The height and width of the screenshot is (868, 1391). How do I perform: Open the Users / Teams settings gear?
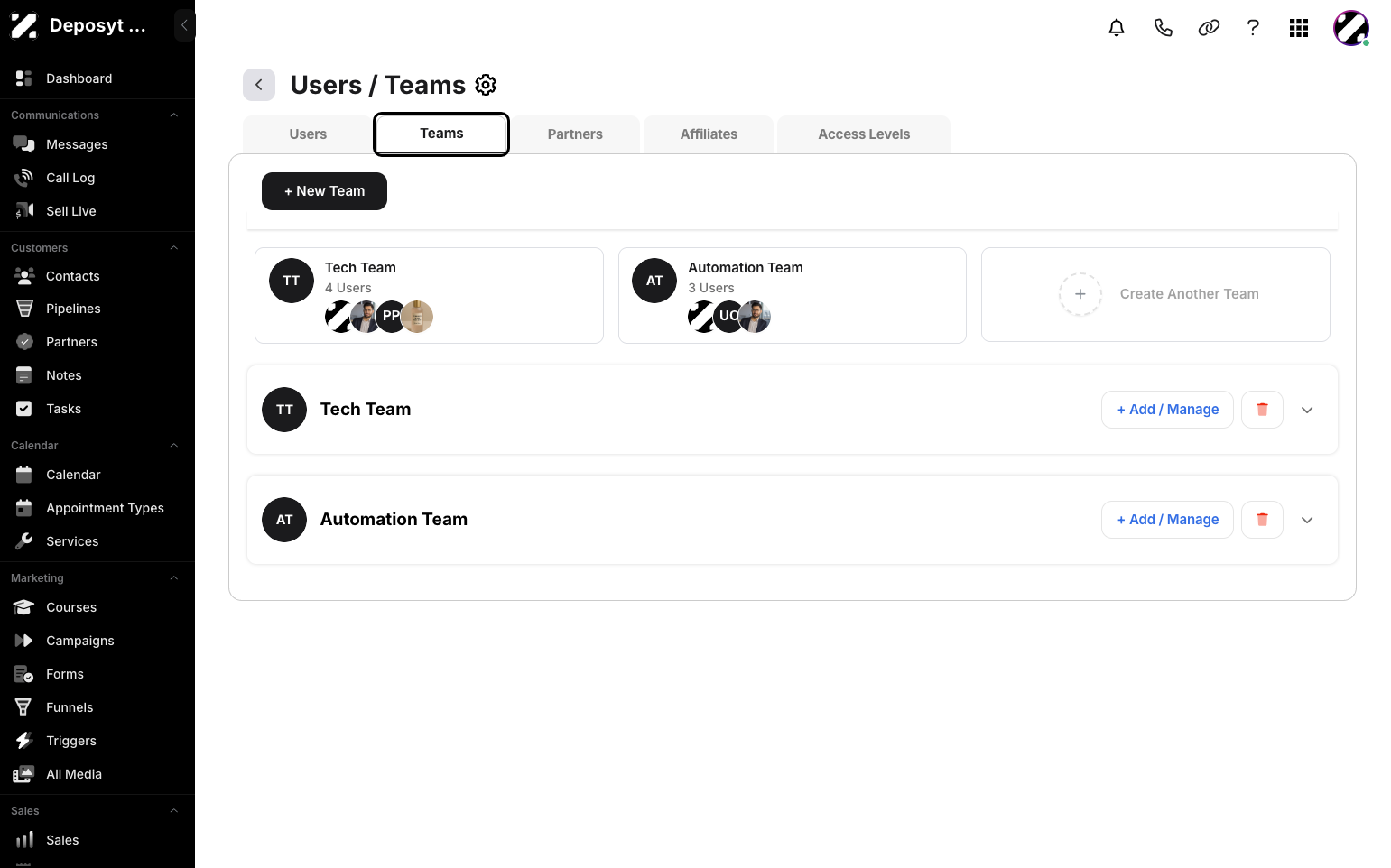[486, 85]
